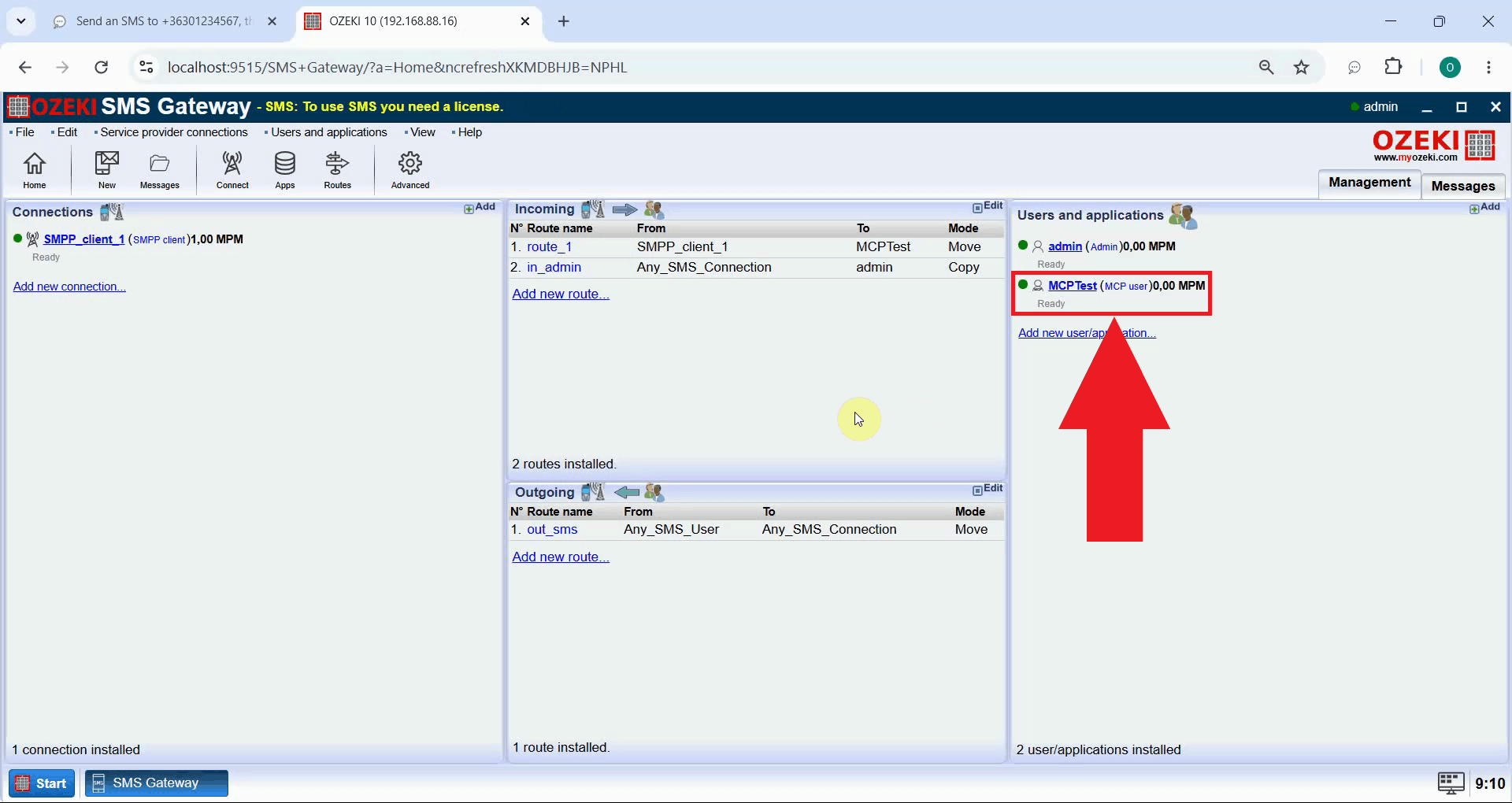Viewport: 1512px width, 803px height.
Task: Click the antenna icon beside SMPP_client_1
Action: click(x=32, y=239)
